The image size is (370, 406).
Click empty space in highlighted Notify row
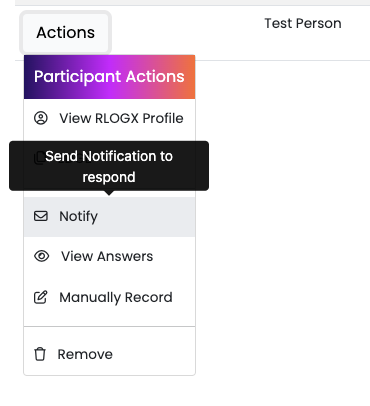tap(147, 217)
